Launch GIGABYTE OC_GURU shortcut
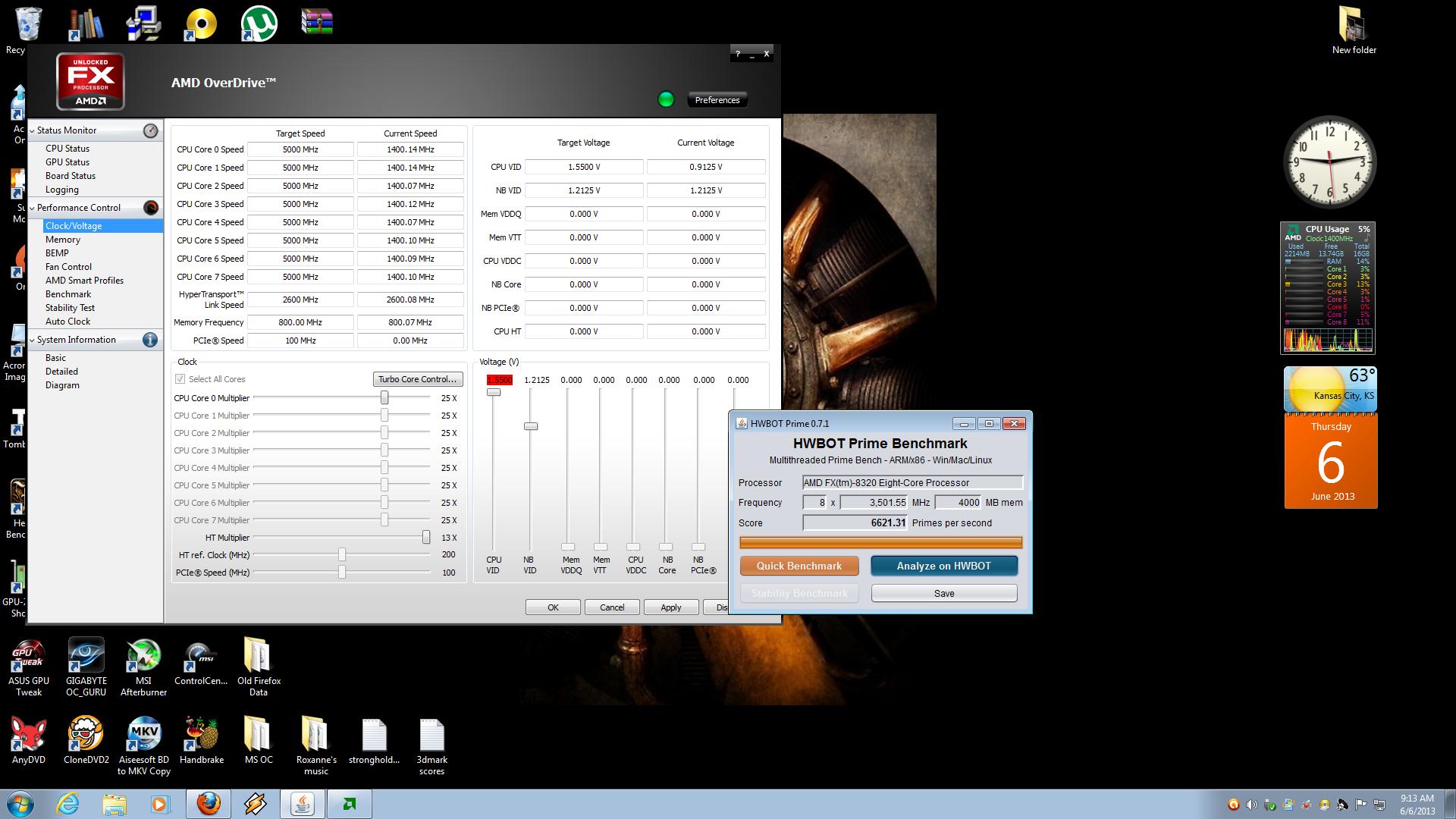This screenshot has height=819, width=1456. coord(86,667)
